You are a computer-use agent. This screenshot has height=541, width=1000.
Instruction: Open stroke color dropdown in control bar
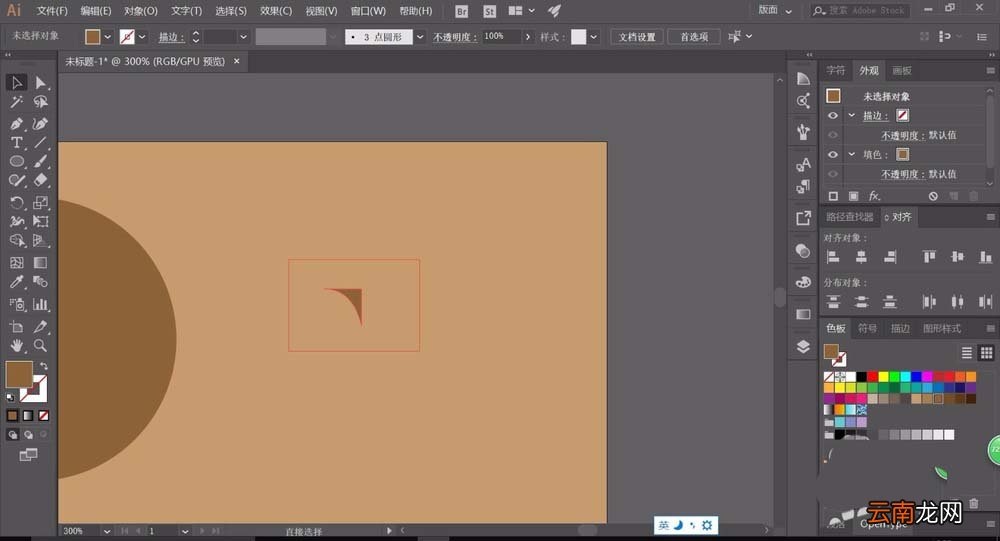point(142,37)
